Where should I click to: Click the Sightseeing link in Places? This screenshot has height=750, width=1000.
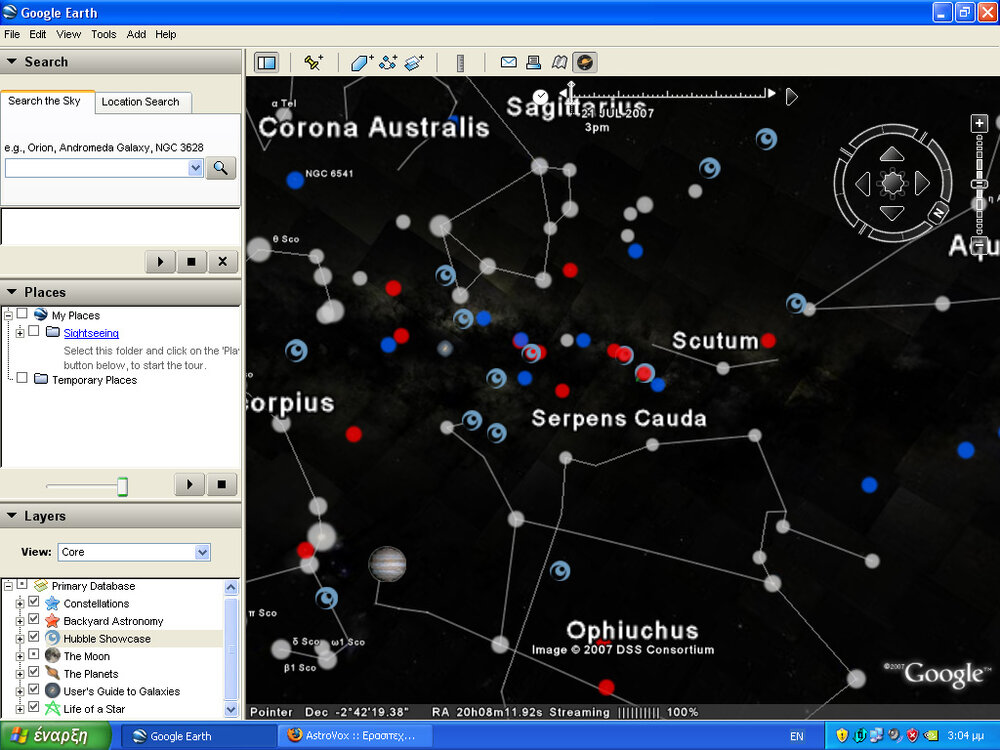point(91,333)
